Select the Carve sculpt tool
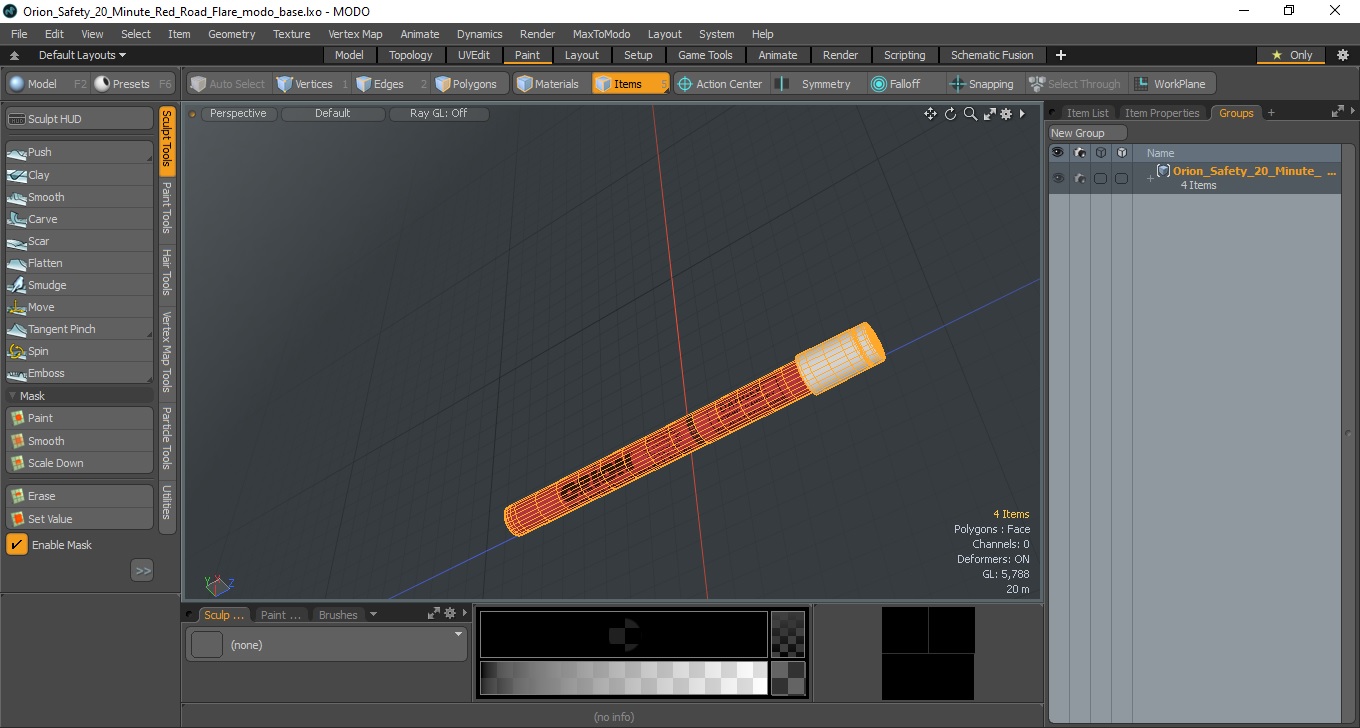 pos(79,219)
